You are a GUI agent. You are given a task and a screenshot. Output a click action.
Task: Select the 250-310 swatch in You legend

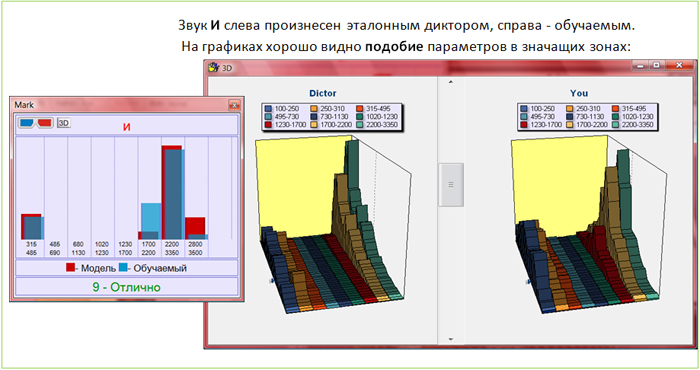tap(570, 108)
